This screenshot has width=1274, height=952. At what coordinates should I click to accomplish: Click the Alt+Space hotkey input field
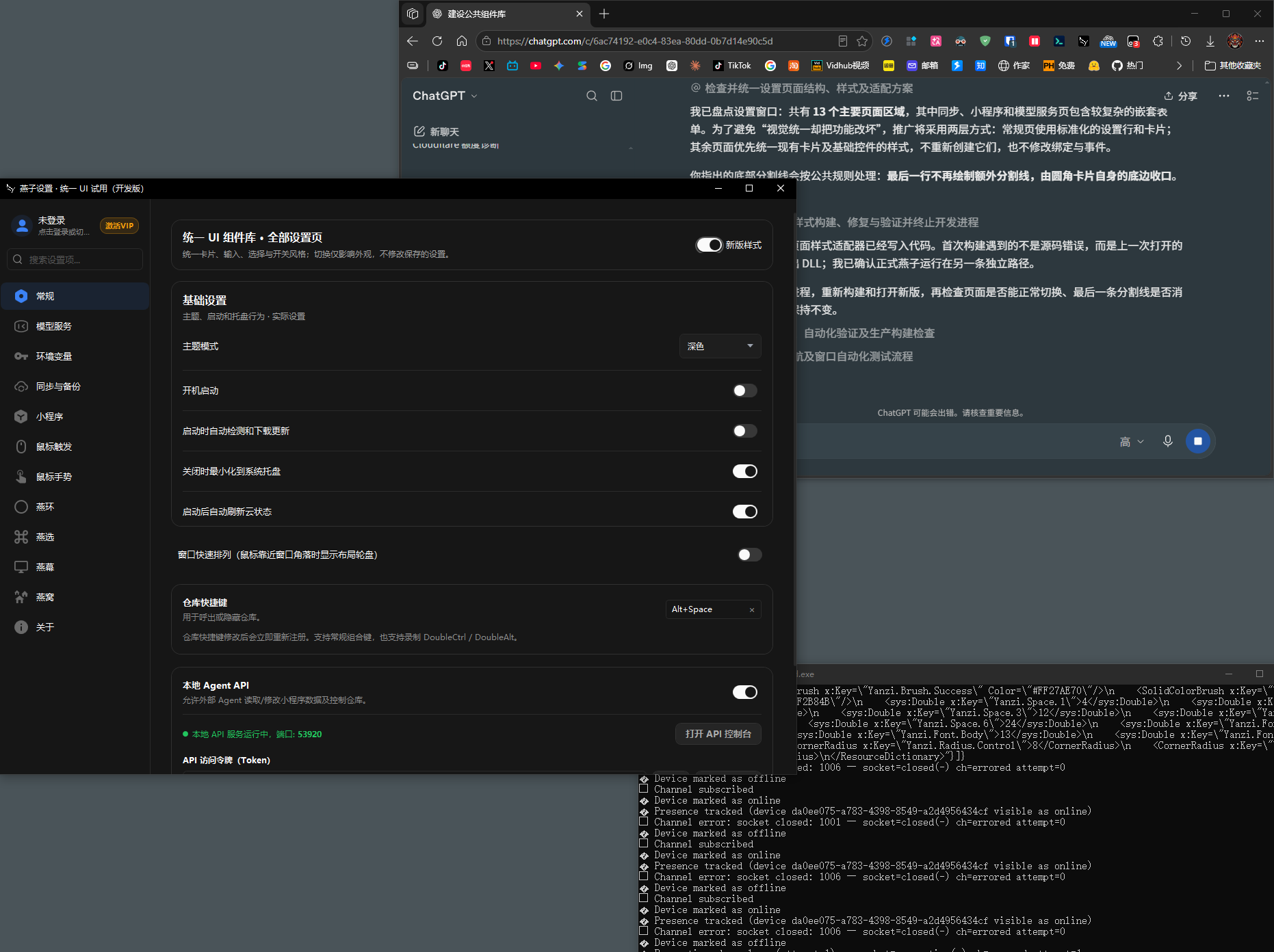(x=714, y=609)
